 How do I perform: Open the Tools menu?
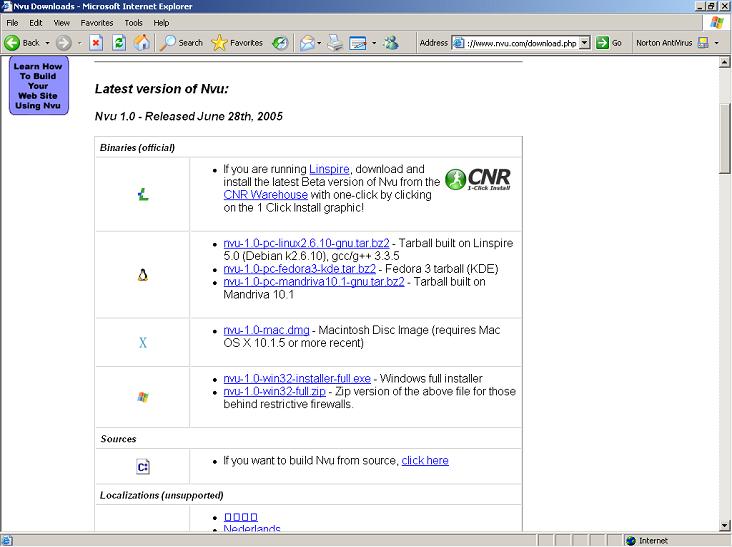point(134,22)
